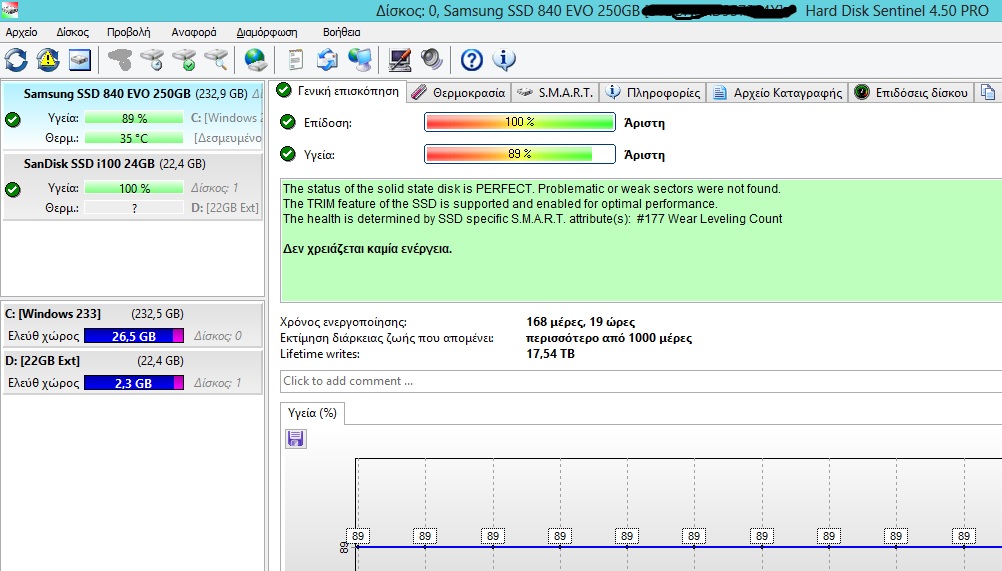Click the first 89 graph data marker
1002x571 pixels.
(358, 537)
